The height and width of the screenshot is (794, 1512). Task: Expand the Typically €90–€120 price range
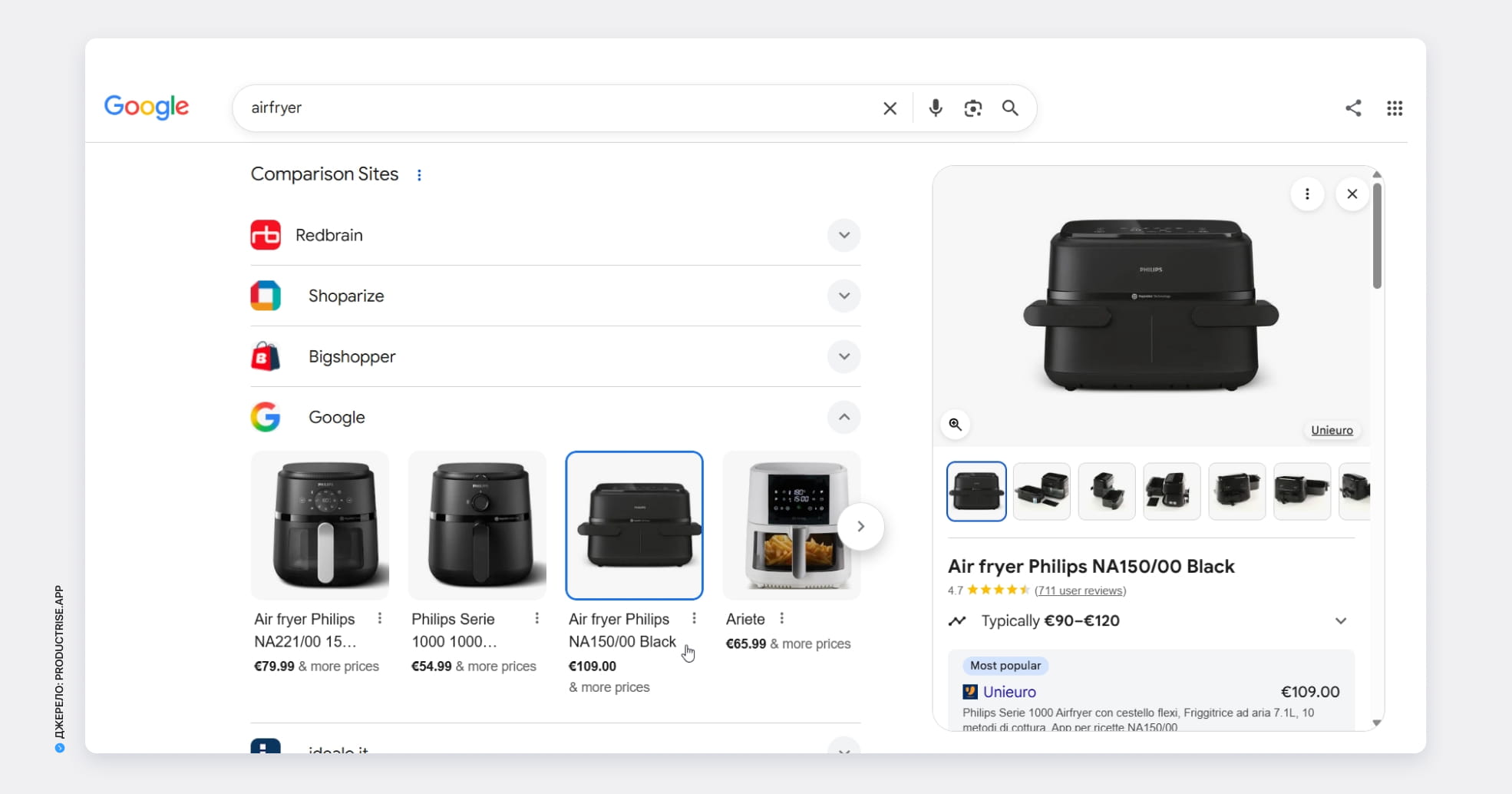click(1341, 621)
